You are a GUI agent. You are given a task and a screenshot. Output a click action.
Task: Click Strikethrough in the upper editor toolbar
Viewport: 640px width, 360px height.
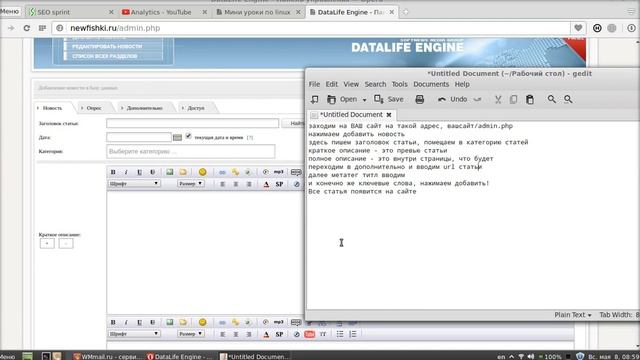152,172
